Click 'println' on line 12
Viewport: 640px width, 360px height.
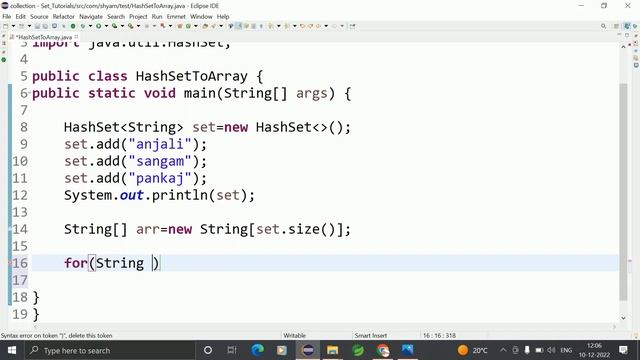(x=180, y=195)
